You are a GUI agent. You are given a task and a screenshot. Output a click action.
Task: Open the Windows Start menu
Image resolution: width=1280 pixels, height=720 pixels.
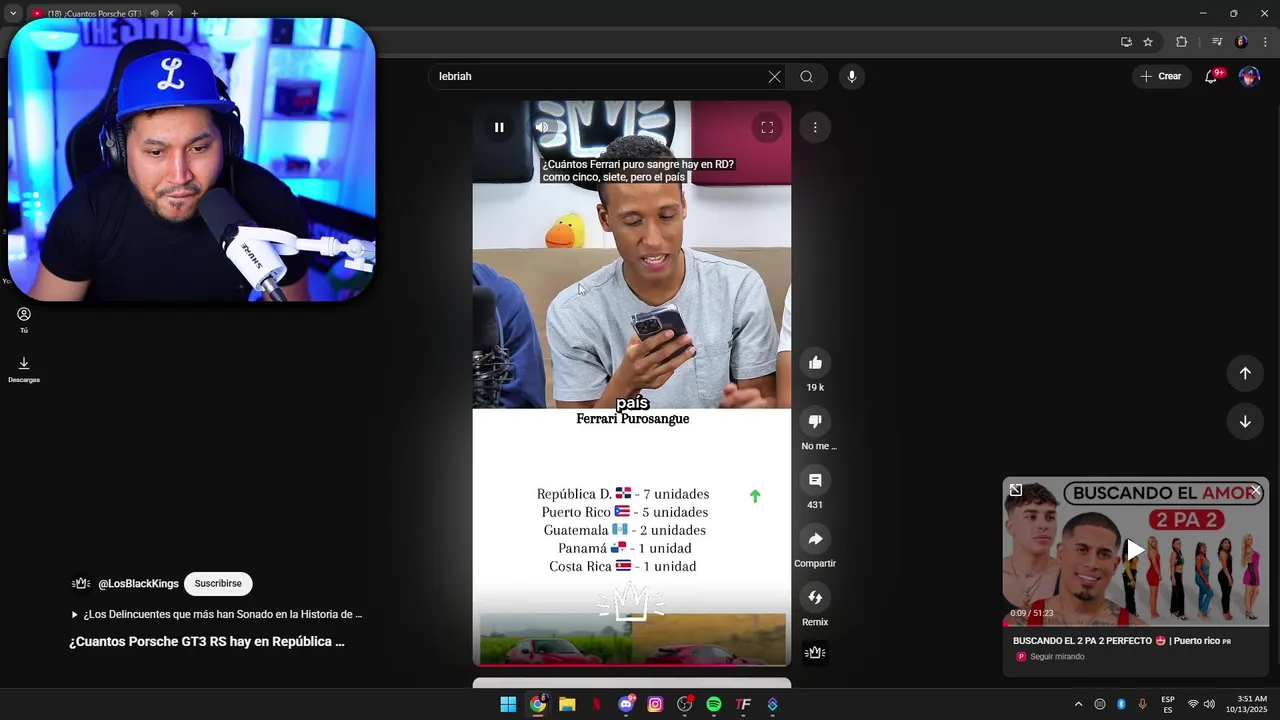[x=508, y=704]
